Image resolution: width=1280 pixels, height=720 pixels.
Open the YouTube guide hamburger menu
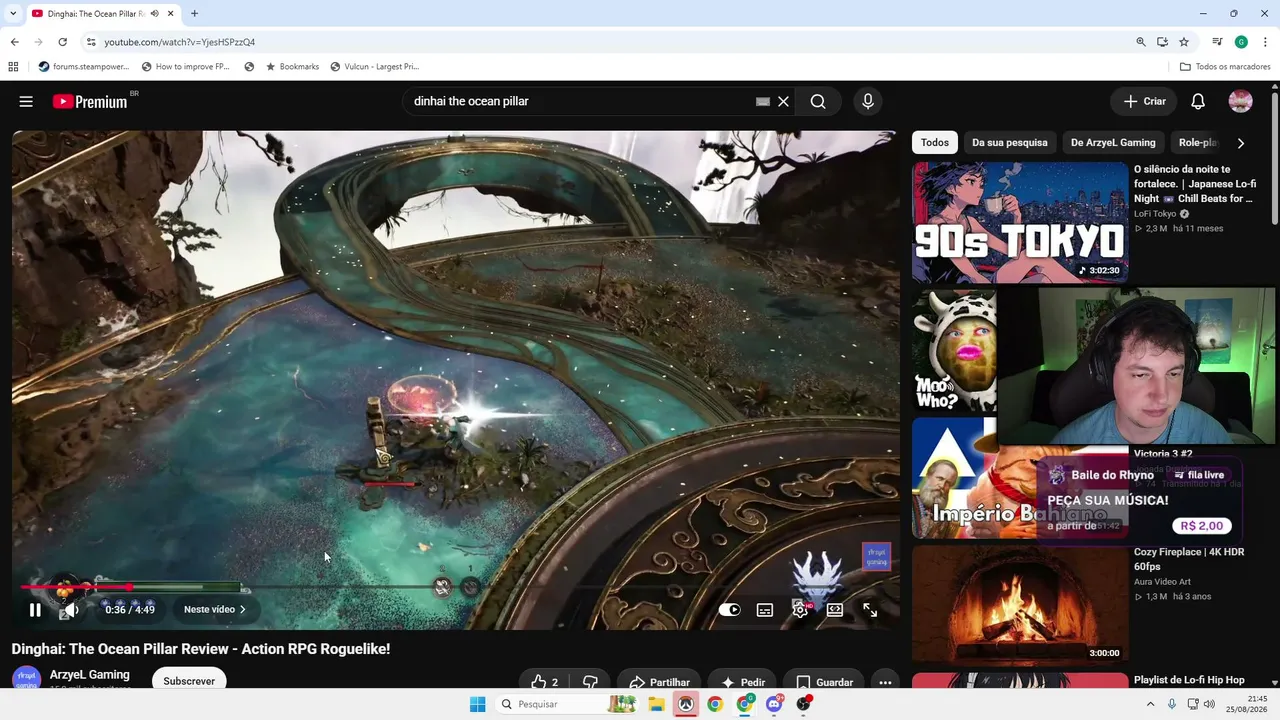(x=26, y=101)
